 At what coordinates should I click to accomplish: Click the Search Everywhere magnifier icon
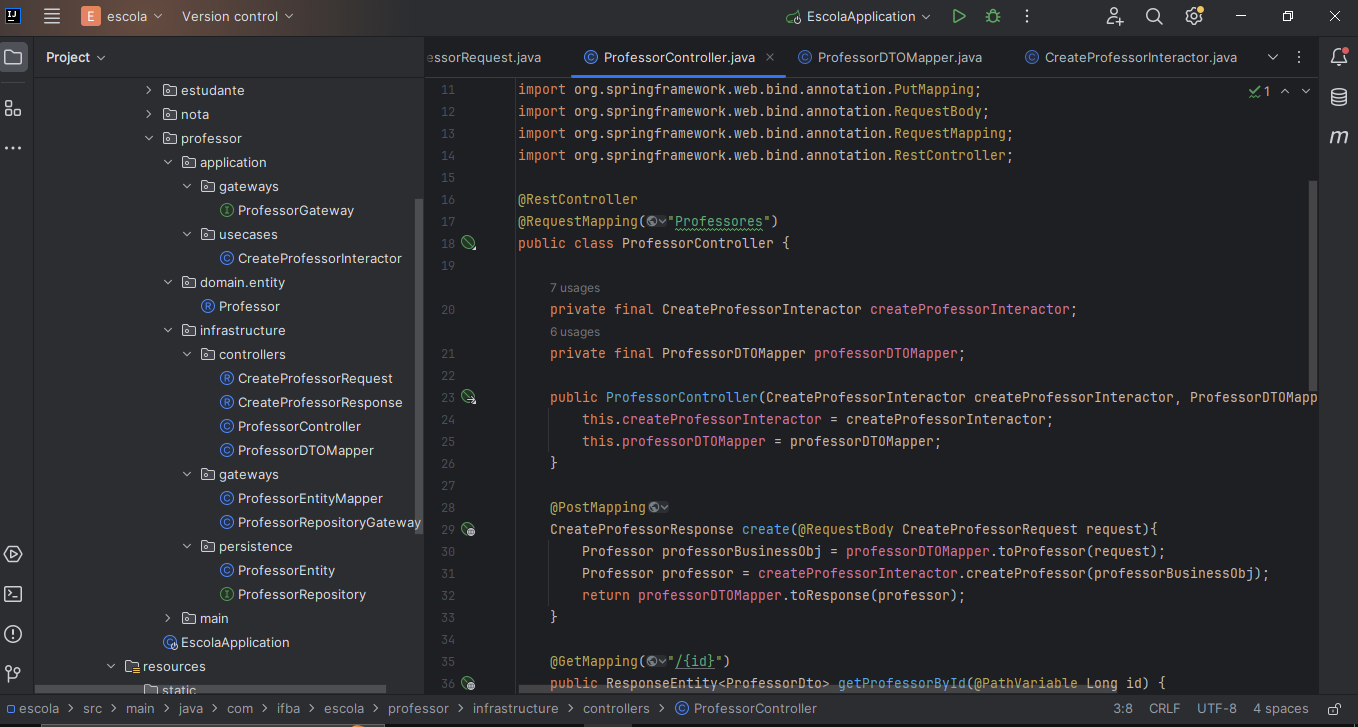pos(1154,17)
